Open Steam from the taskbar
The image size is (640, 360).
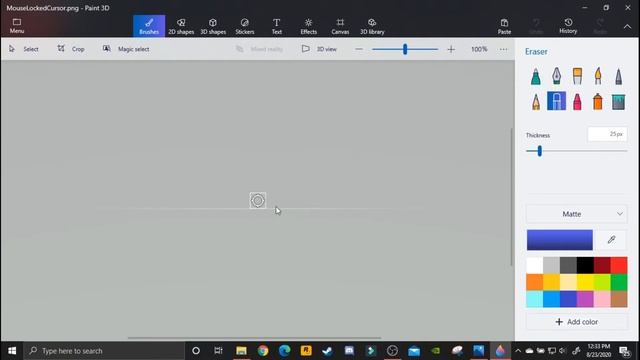click(327, 351)
